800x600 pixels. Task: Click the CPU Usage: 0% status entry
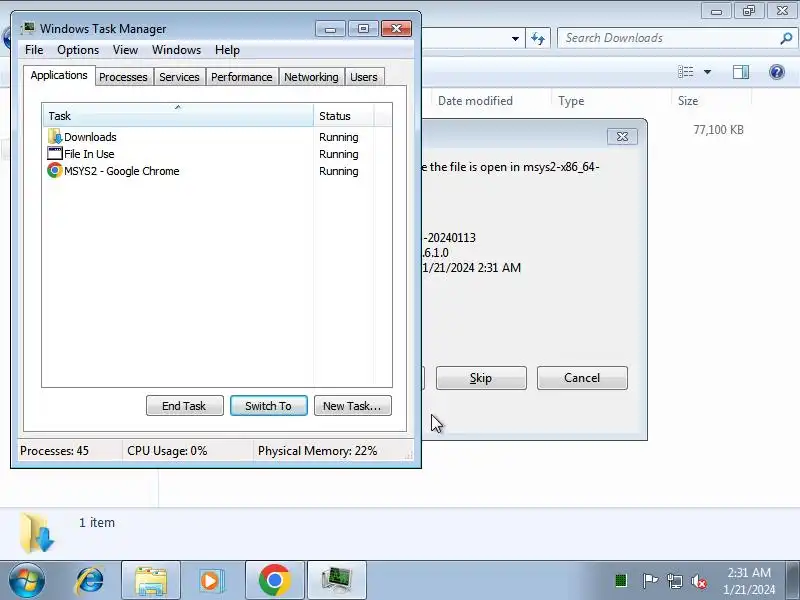167,451
